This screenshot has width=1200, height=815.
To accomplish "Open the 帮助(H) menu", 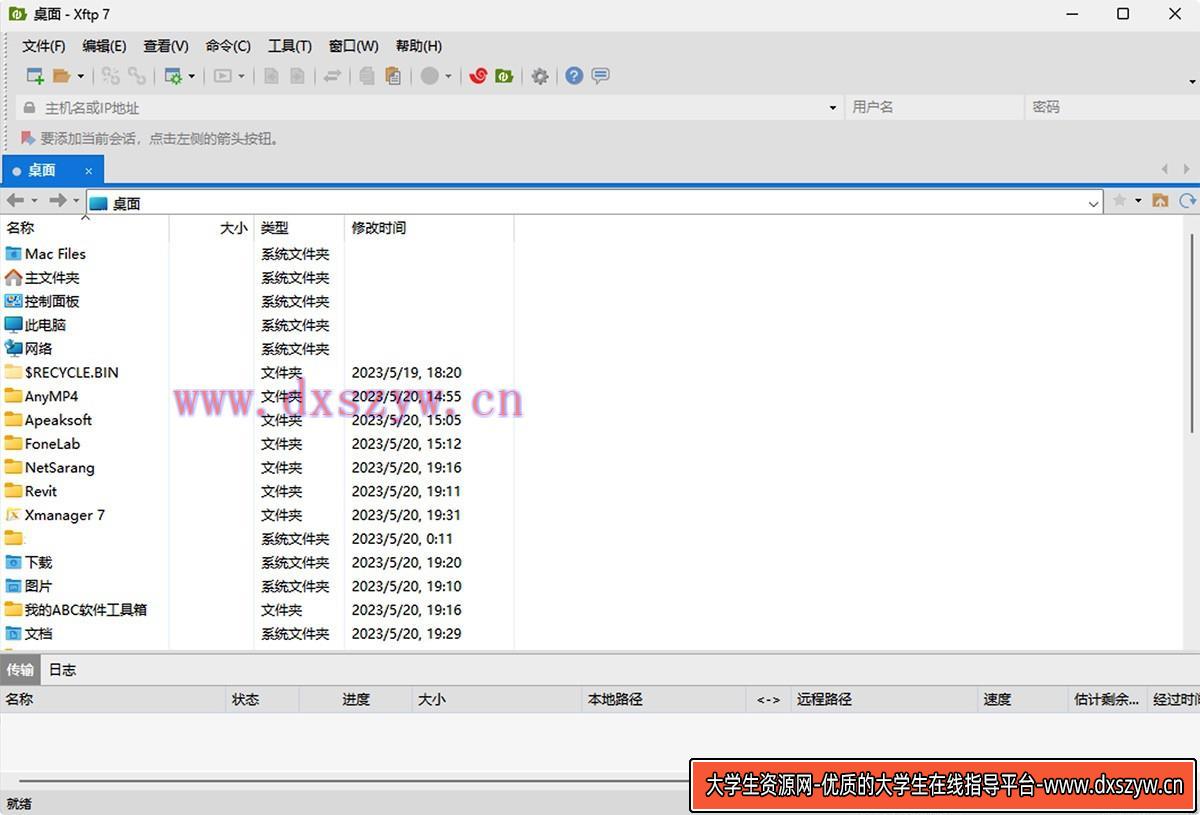I will point(419,46).
